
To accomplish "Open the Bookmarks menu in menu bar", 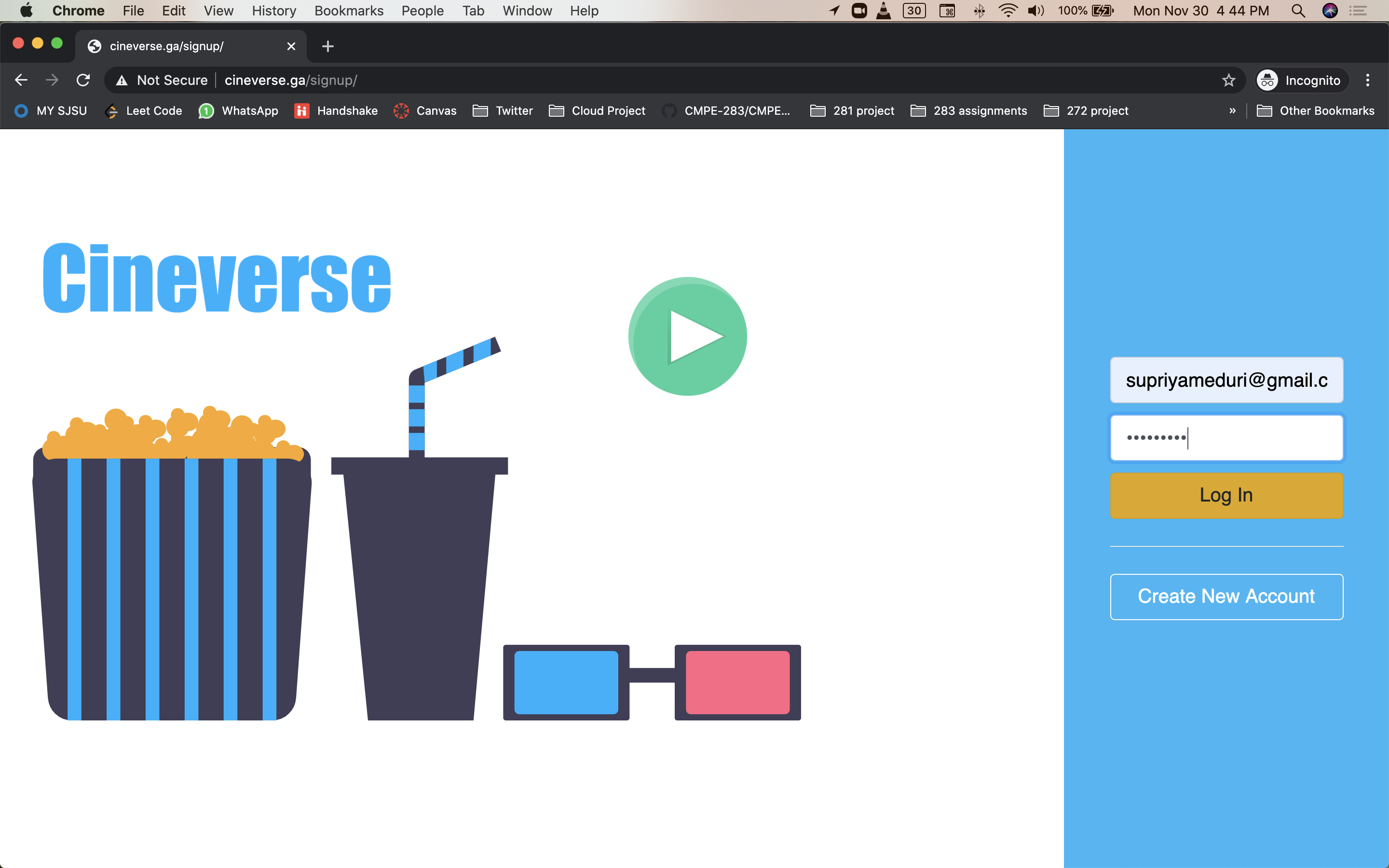I will point(348,11).
